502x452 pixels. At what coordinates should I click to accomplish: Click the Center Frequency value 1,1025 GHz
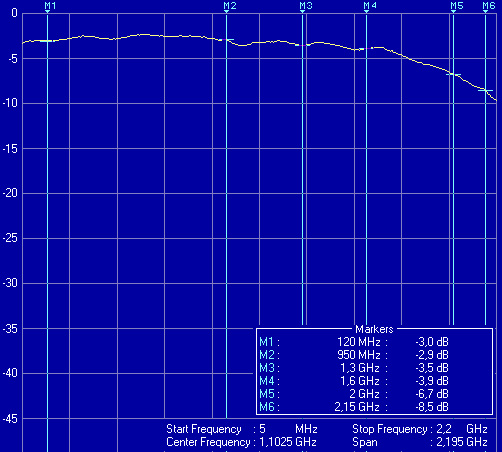[x=288, y=442]
